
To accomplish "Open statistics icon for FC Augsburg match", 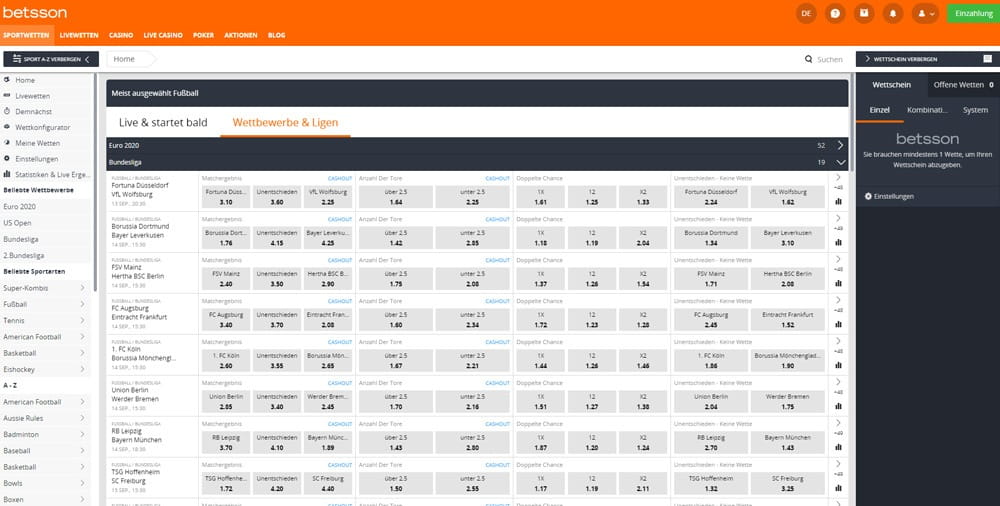I will (x=838, y=324).
